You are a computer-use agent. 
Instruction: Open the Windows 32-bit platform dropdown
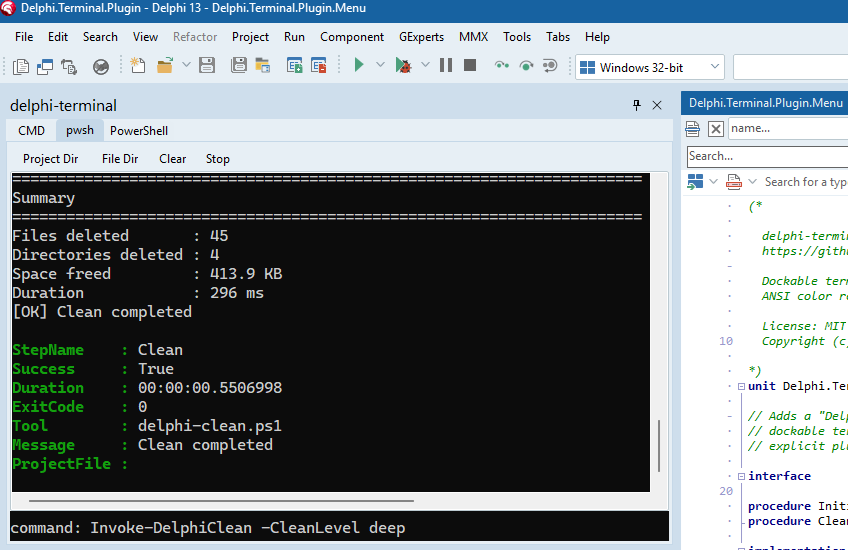(x=650, y=67)
